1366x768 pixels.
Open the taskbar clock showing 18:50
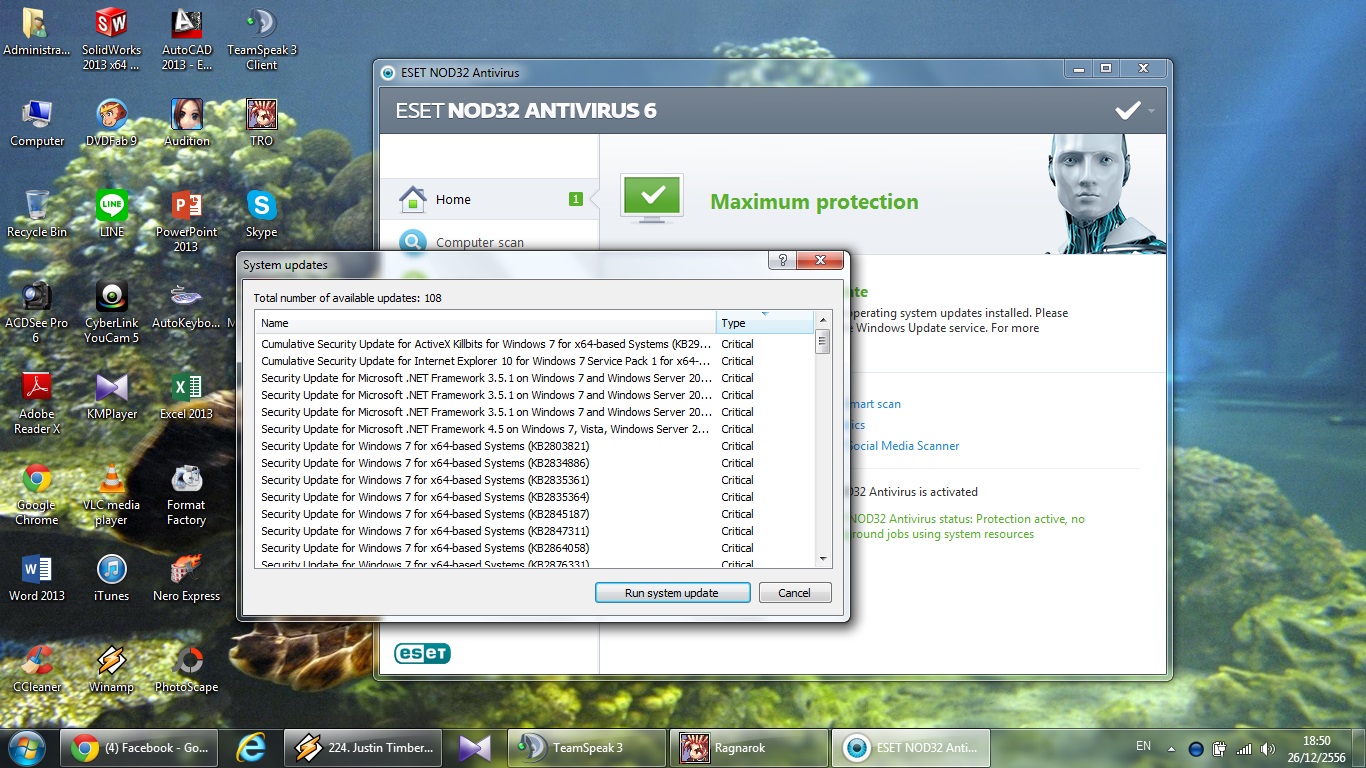pyautogui.click(x=1317, y=748)
